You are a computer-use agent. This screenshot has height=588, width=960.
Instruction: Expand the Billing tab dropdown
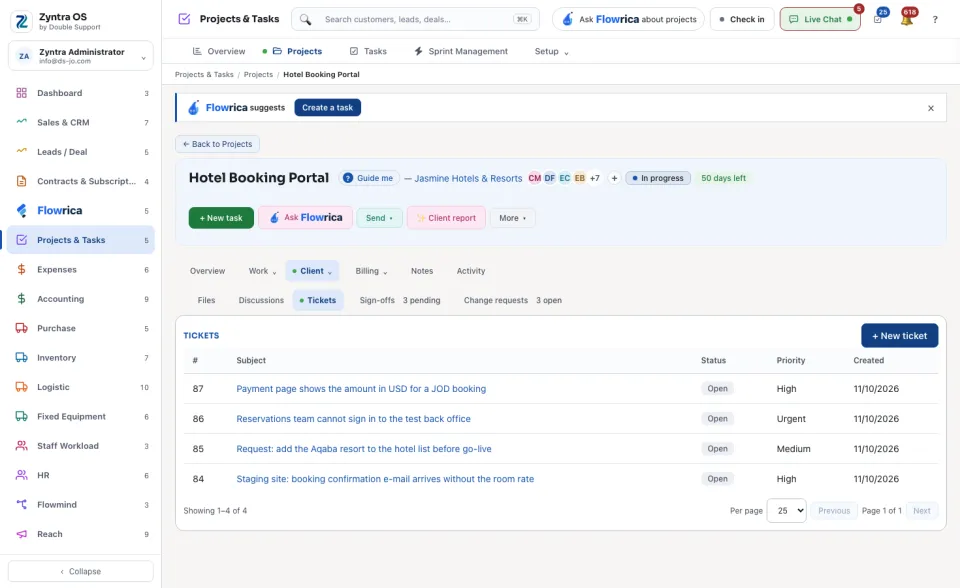pos(371,271)
